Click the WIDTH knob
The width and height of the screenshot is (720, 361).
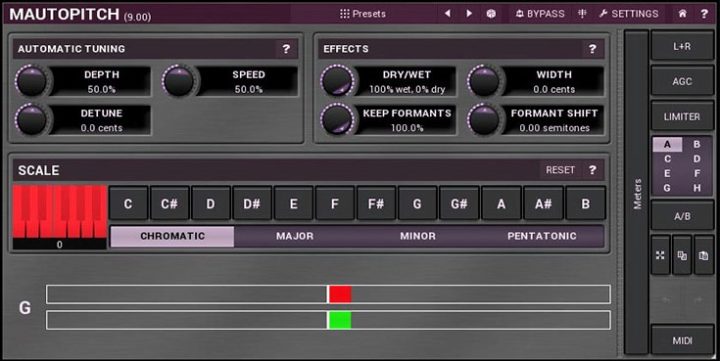tap(484, 82)
